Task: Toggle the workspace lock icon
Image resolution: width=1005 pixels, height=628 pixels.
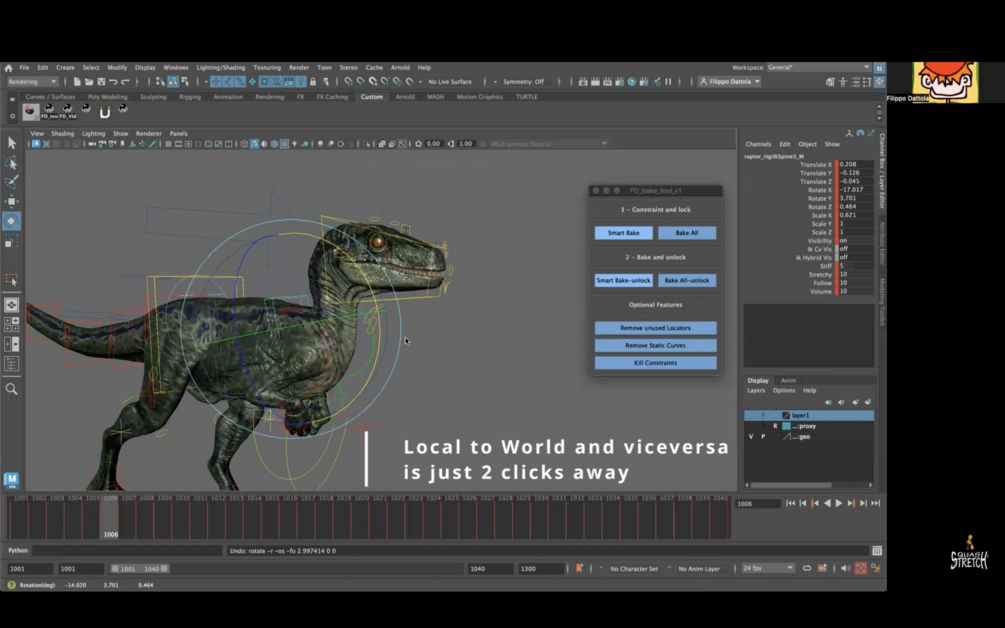Action: coord(879,67)
